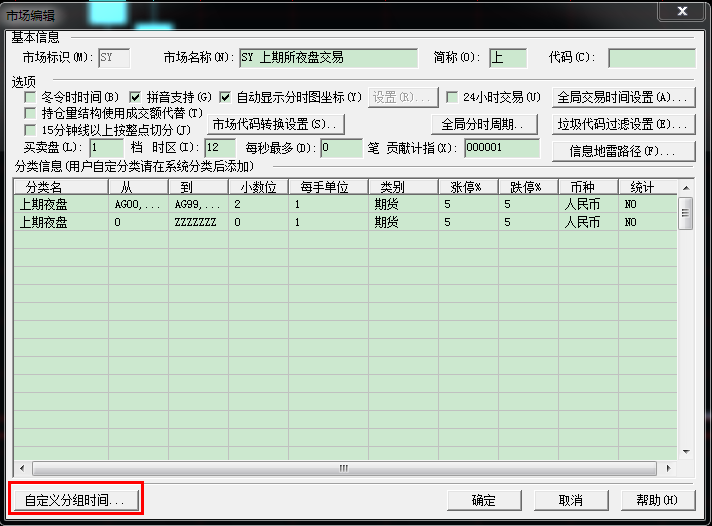
Task: Edit the 每秒最多 笔 field
Action: tap(341, 148)
